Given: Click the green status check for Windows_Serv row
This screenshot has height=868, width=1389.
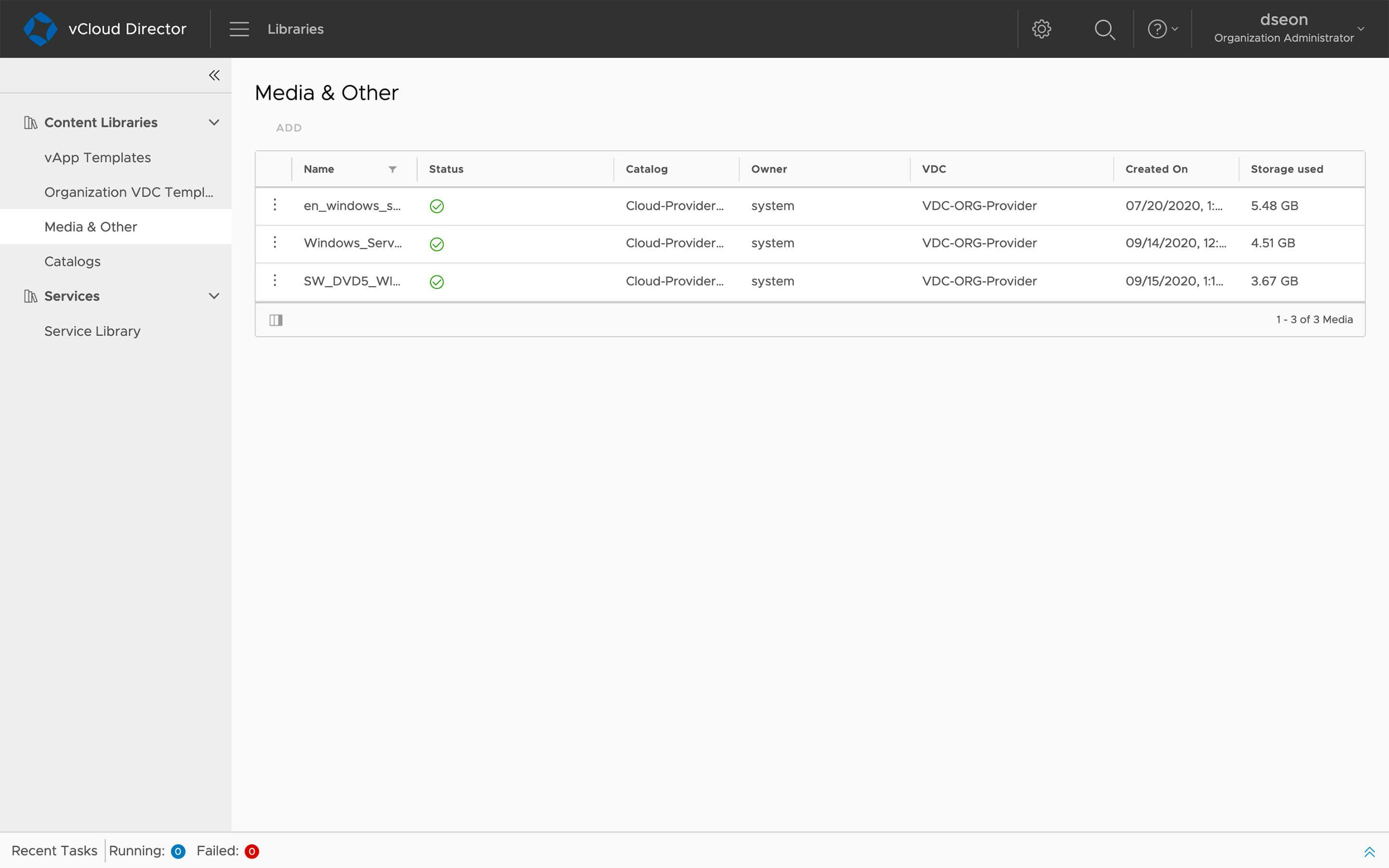Looking at the screenshot, I should (x=437, y=244).
